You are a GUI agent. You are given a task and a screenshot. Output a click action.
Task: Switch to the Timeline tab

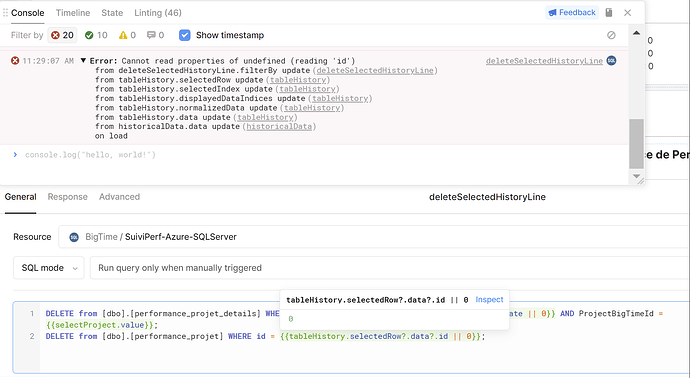(x=73, y=13)
